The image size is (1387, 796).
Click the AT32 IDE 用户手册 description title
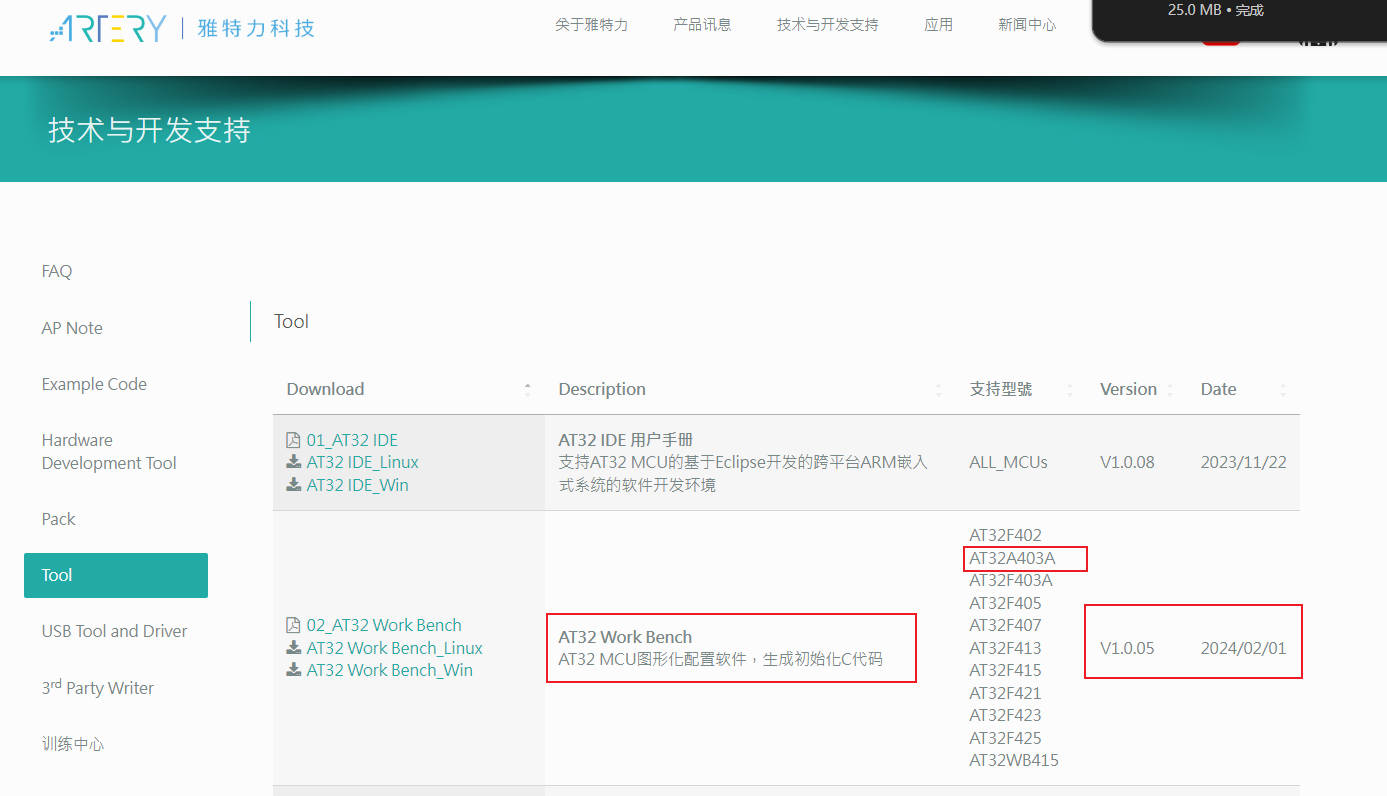[x=625, y=440]
